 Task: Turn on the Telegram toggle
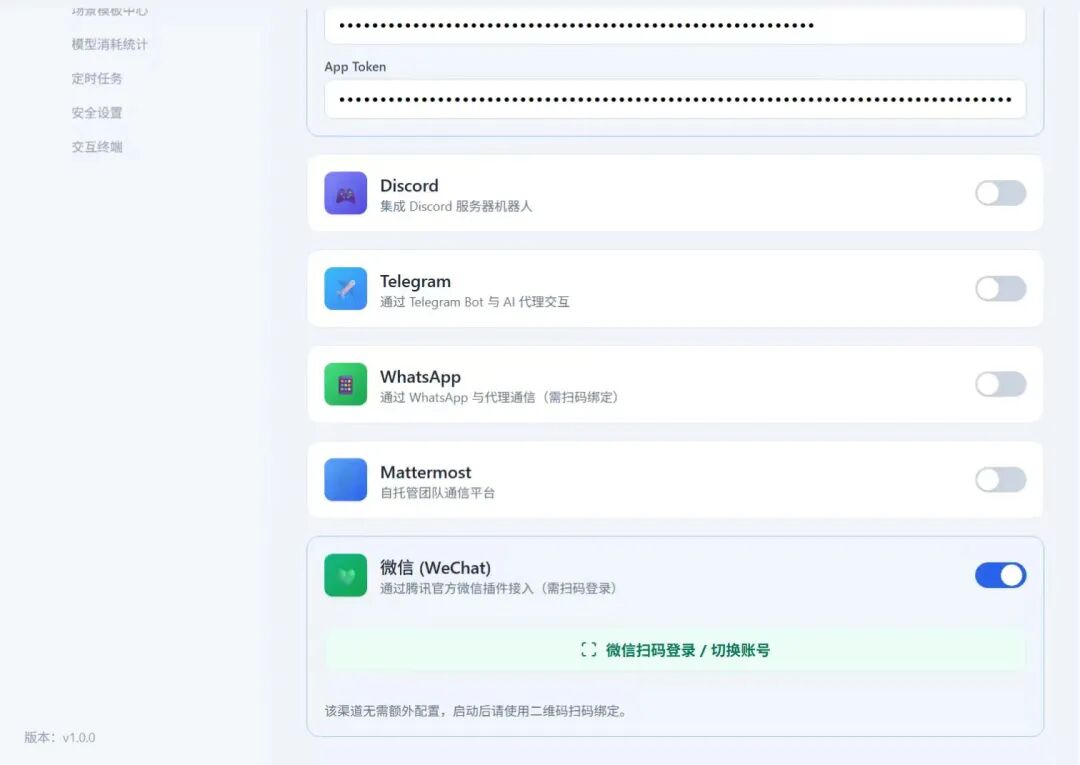(1000, 289)
